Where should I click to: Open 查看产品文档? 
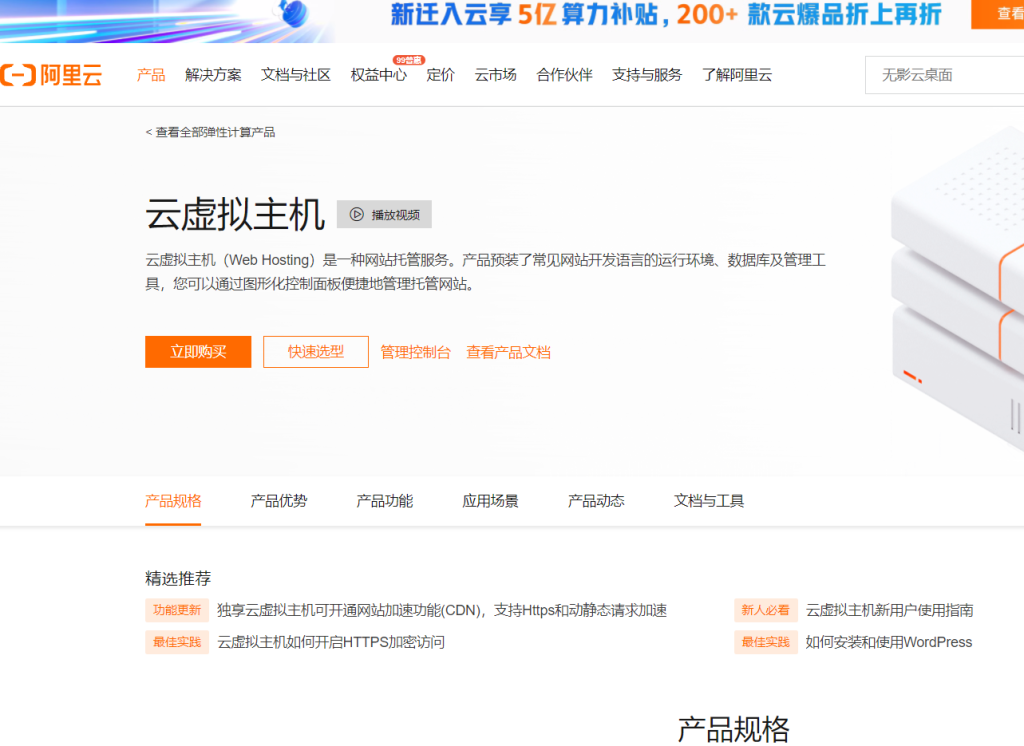pyautogui.click(x=509, y=352)
